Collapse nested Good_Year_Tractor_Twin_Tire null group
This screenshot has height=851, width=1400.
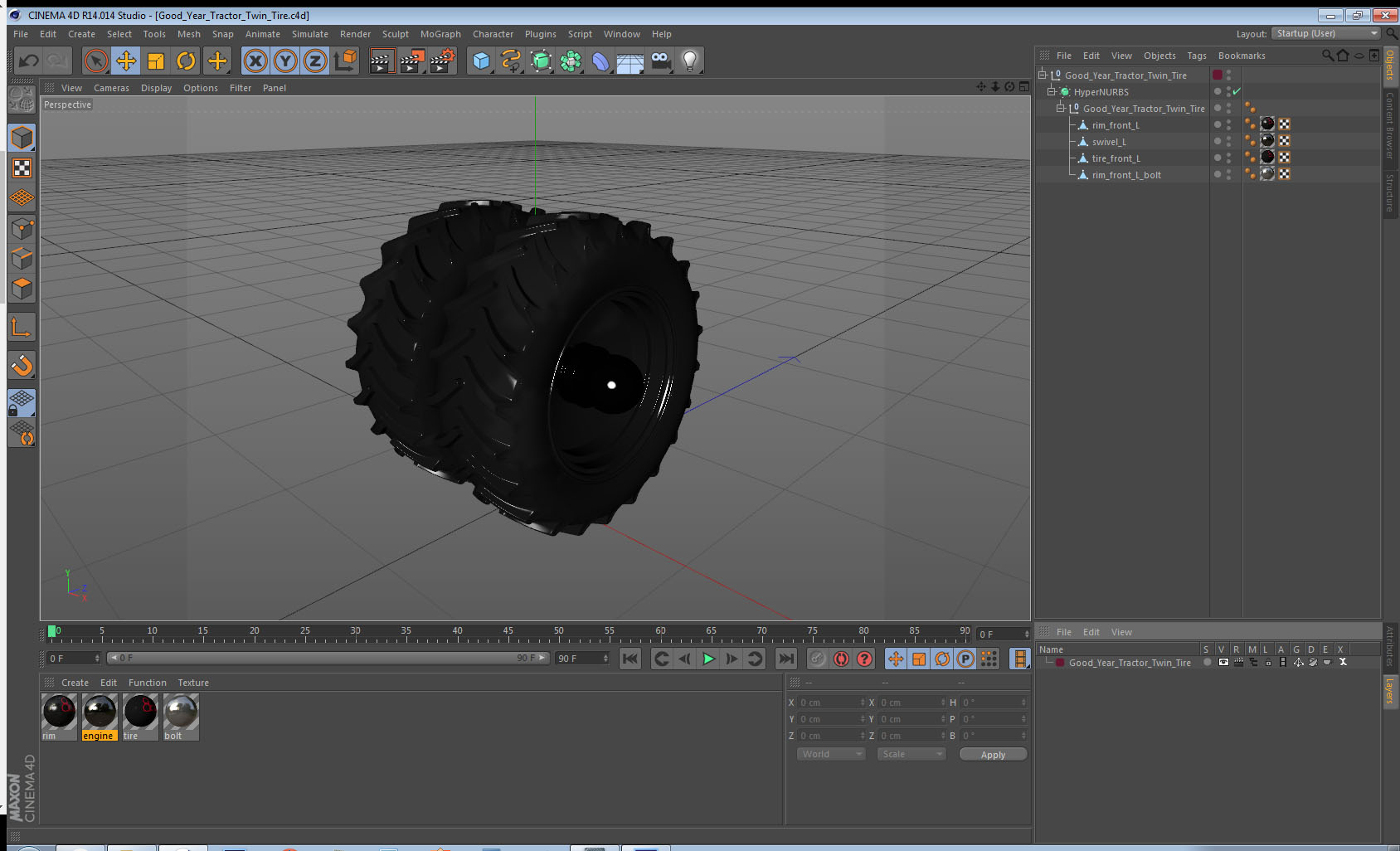[1060, 108]
